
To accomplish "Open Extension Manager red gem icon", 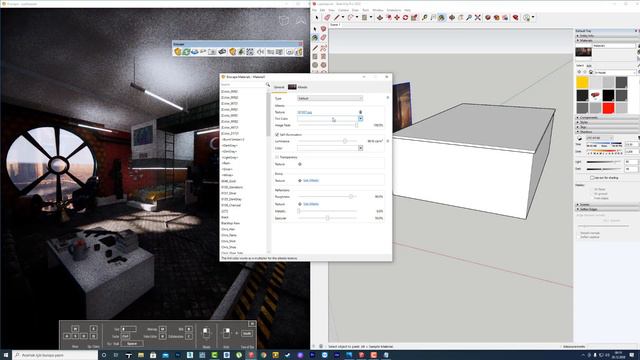I will pyautogui.click(x=516, y=18).
